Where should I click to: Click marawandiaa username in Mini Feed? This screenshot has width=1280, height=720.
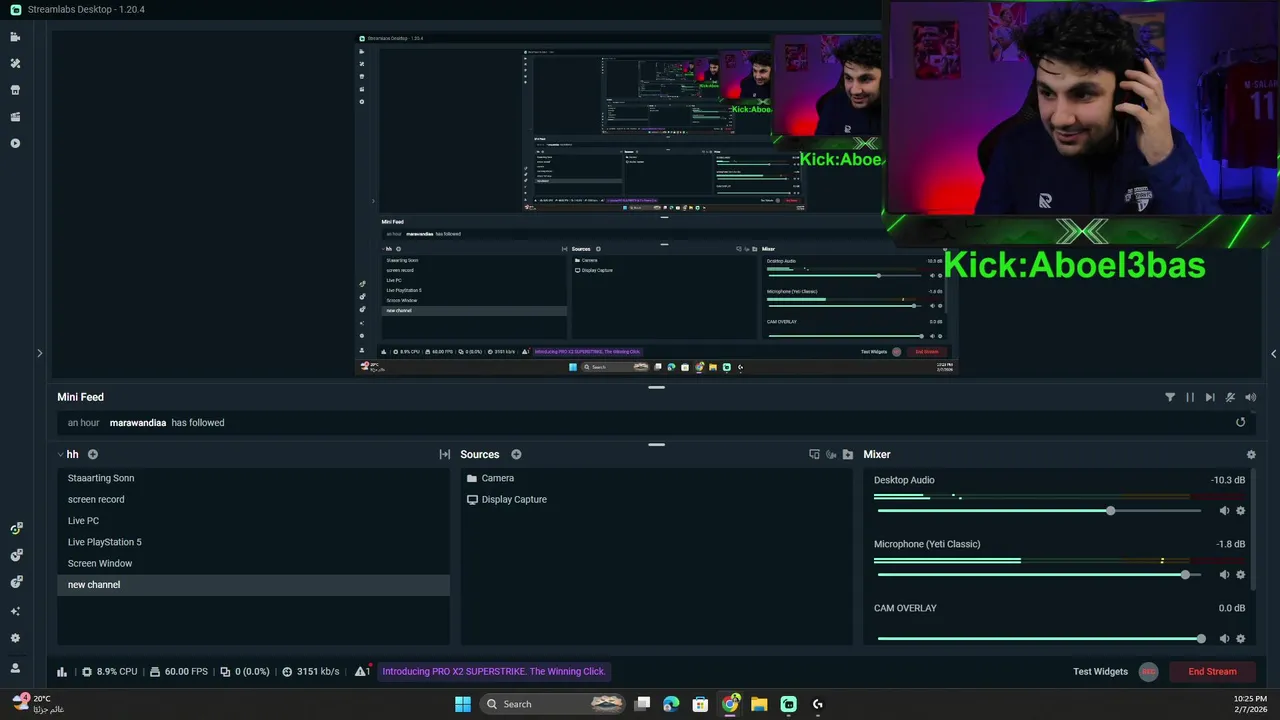[x=138, y=423]
